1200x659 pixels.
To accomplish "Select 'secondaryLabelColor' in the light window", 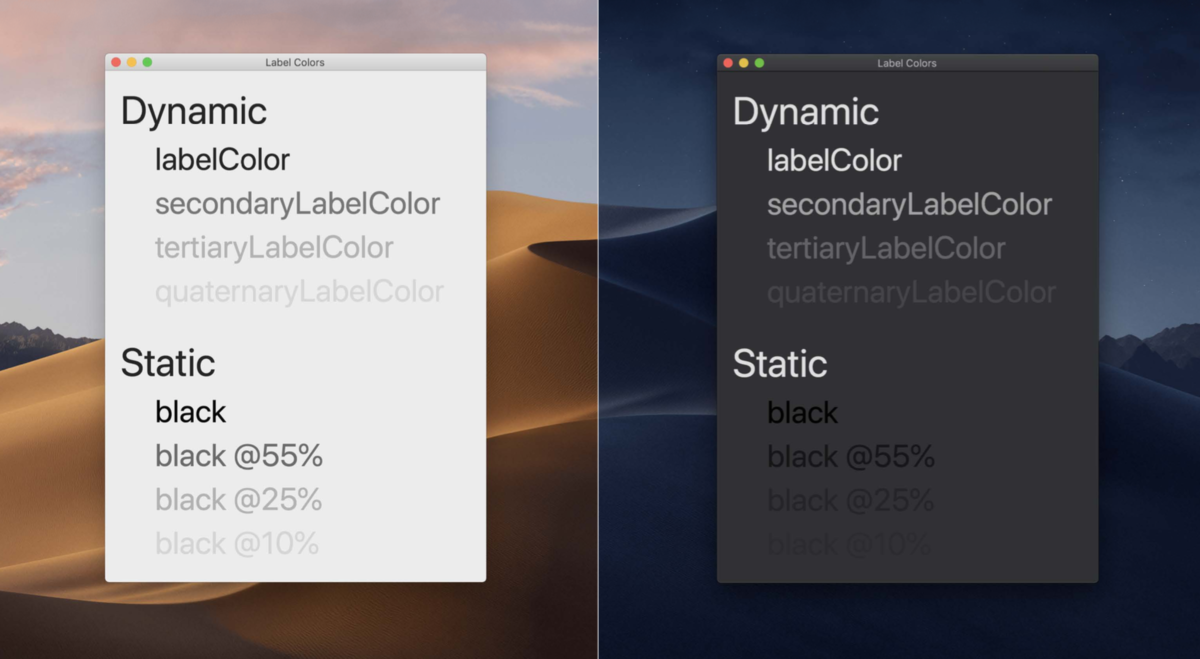I will point(297,204).
